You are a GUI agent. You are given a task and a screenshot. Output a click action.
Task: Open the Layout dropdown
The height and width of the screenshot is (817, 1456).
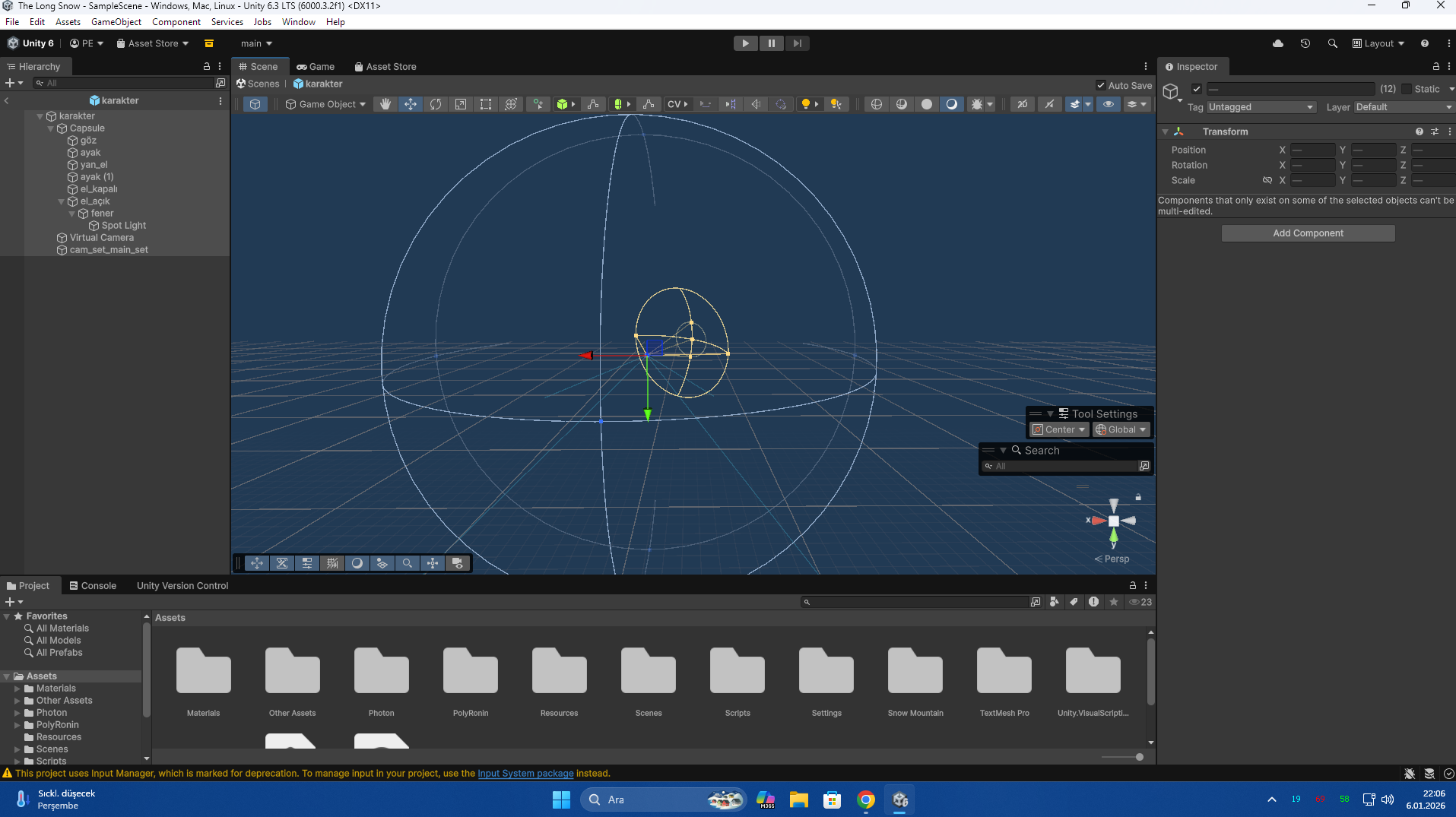tap(1378, 43)
